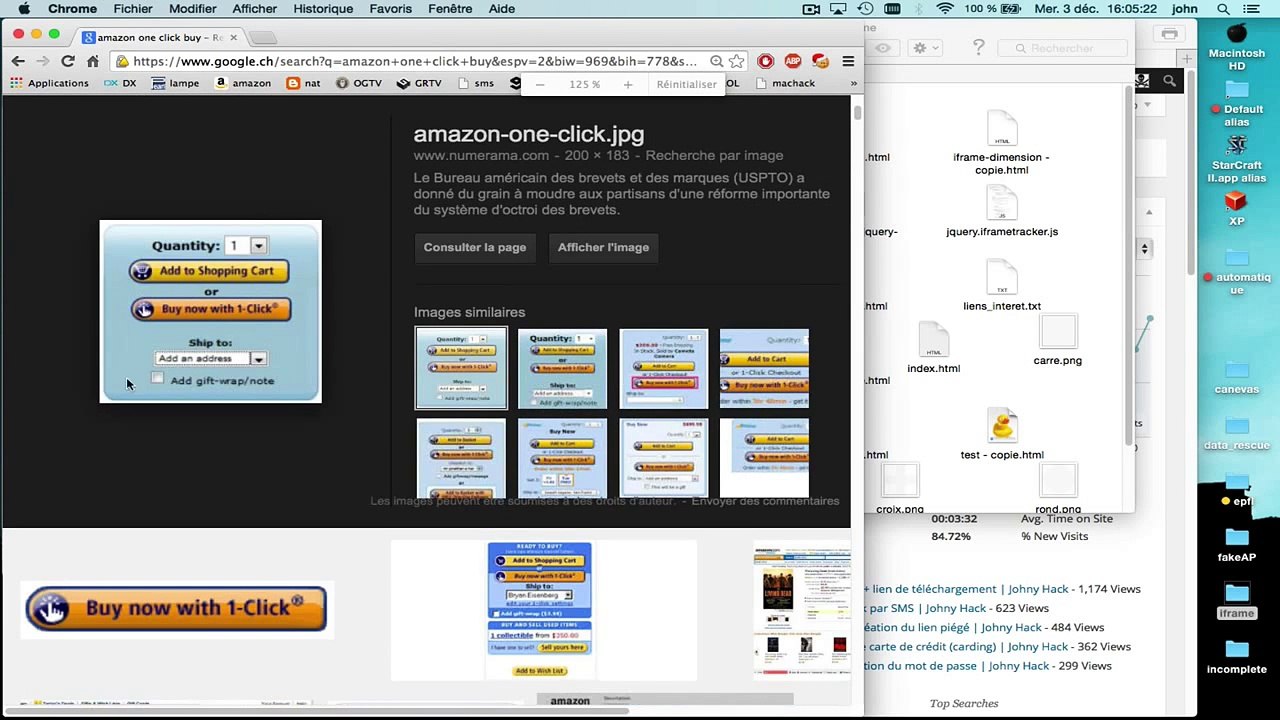The width and height of the screenshot is (1280, 720).
Task: Open the Favoris menu
Action: pos(390,9)
